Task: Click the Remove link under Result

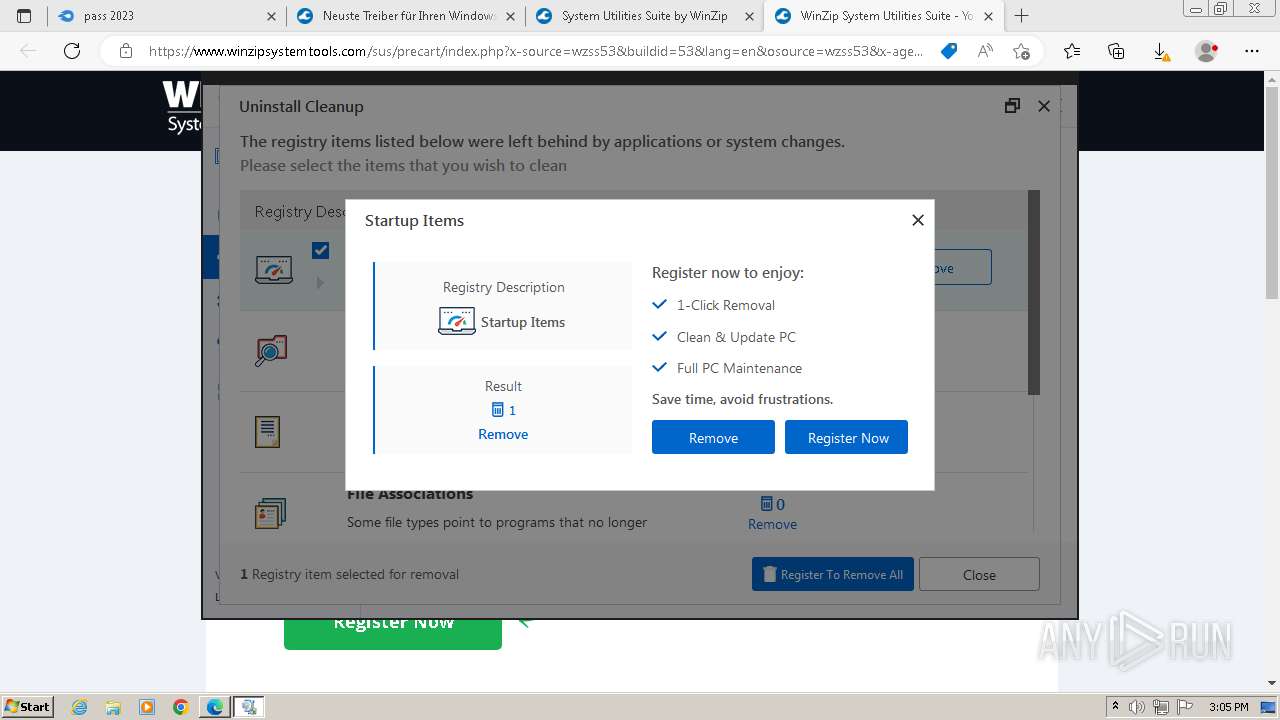Action: pyautogui.click(x=503, y=434)
